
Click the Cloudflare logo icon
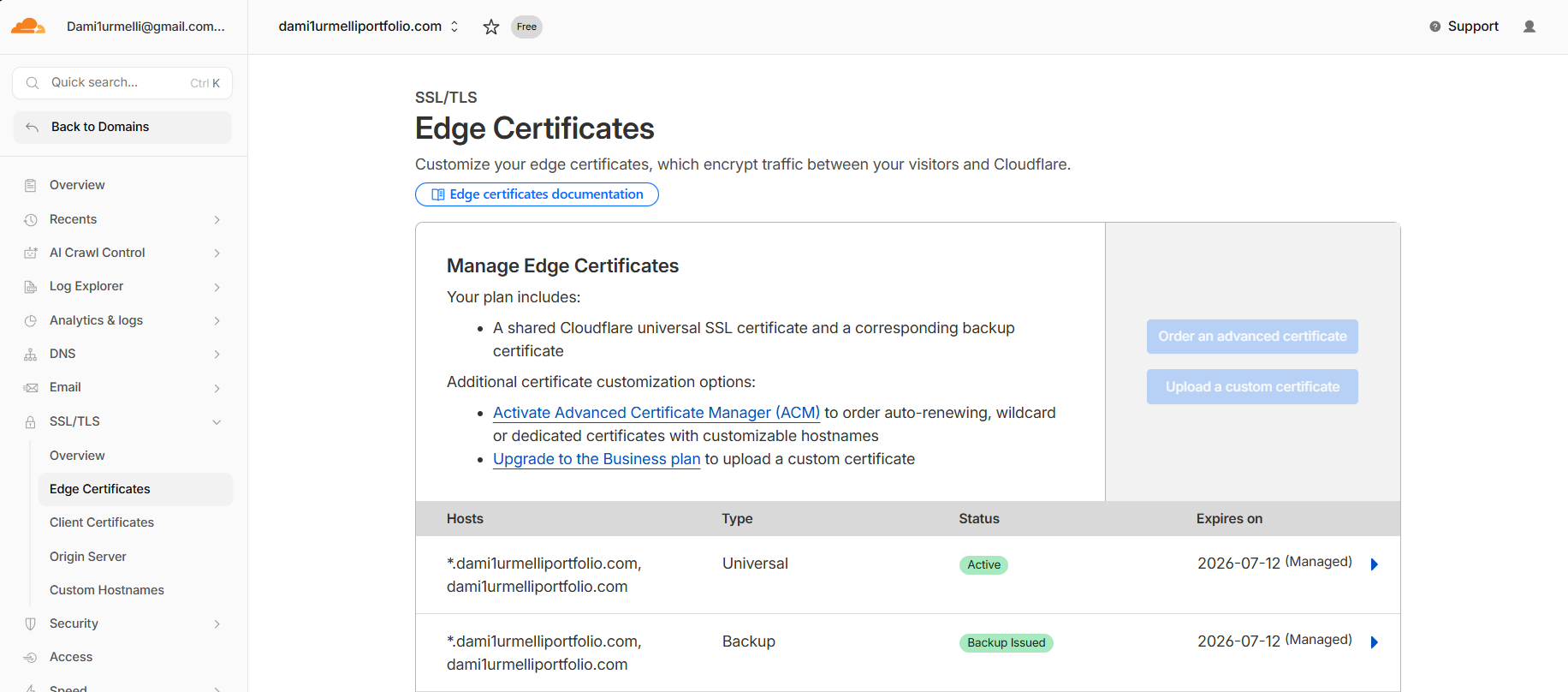[27, 27]
